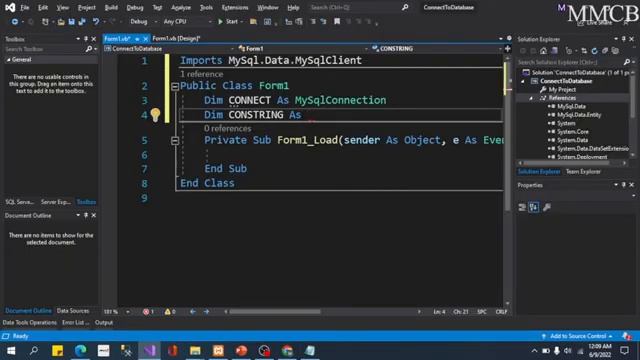The height and width of the screenshot is (360, 640).
Task: Open the Project menu
Action: point(87,7)
